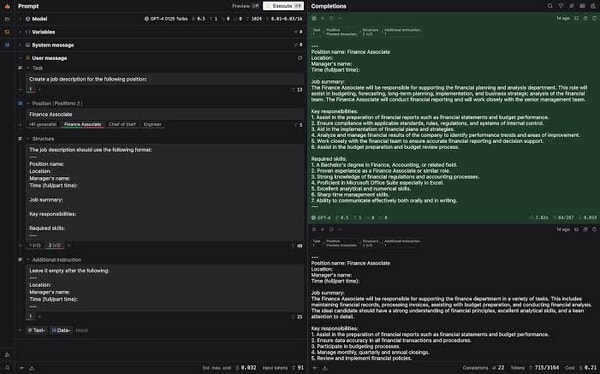Toggle the Preview option
This screenshot has width=600, height=374.
(x=245, y=6)
